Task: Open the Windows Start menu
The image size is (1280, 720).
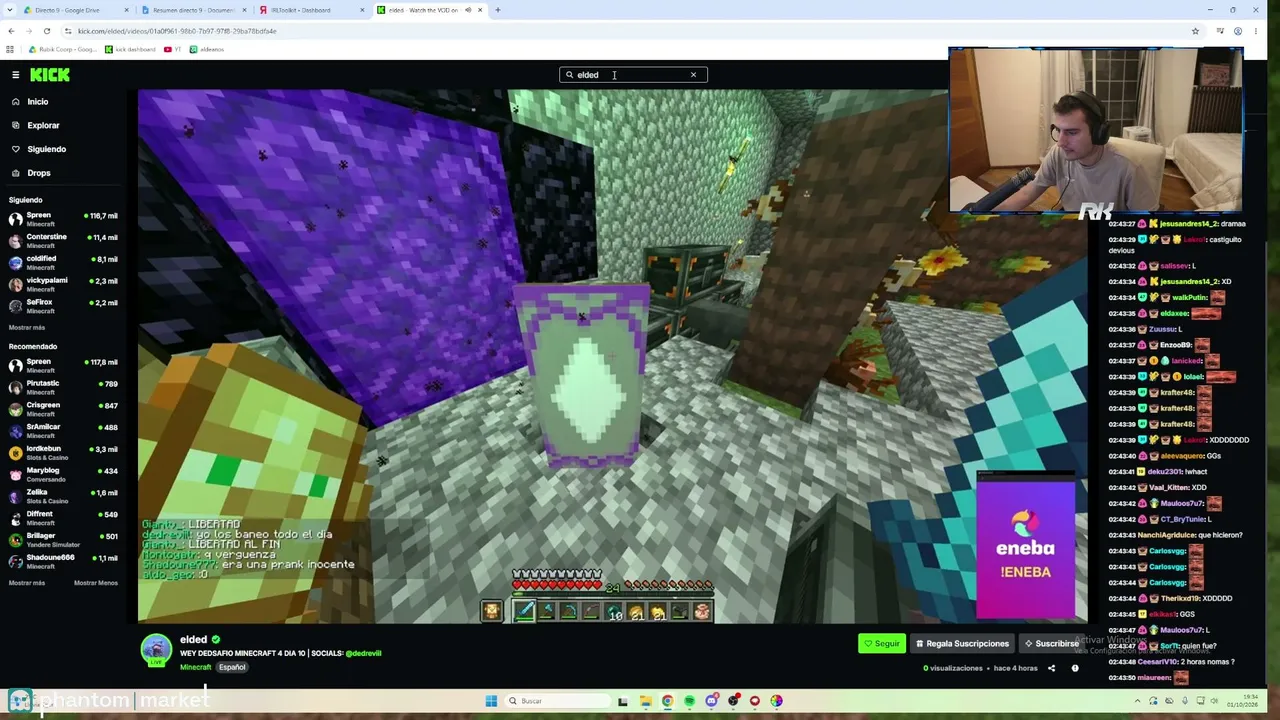Action: [491, 701]
